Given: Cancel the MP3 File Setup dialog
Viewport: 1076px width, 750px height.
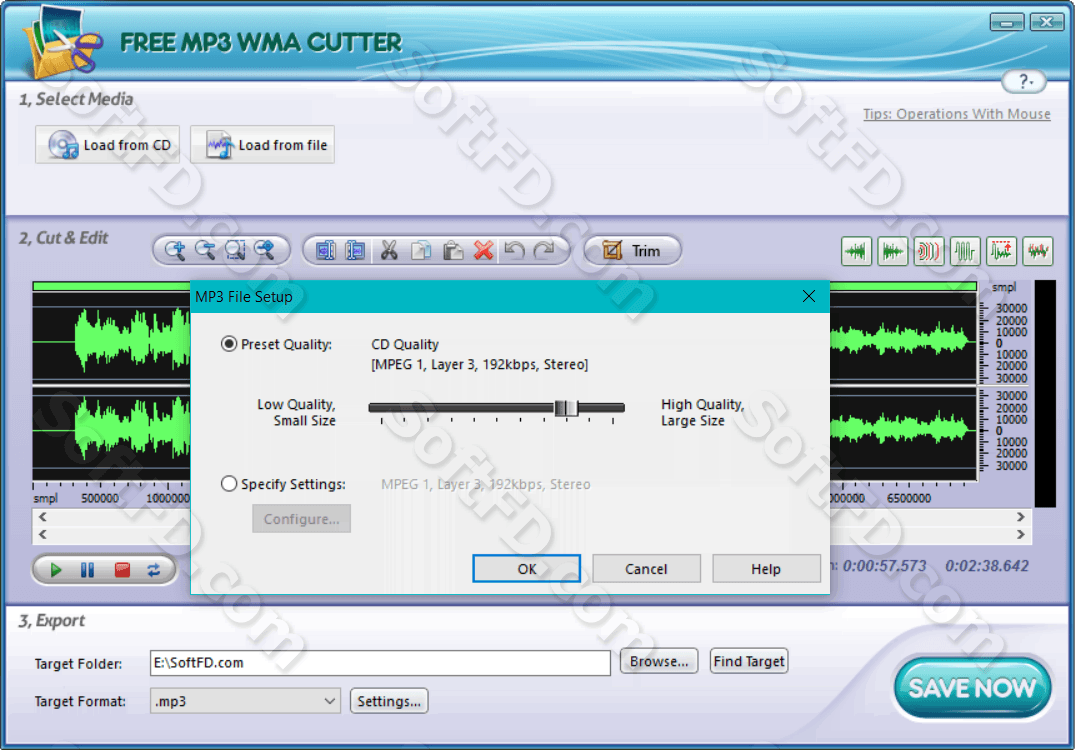Looking at the screenshot, I should click(x=646, y=569).
